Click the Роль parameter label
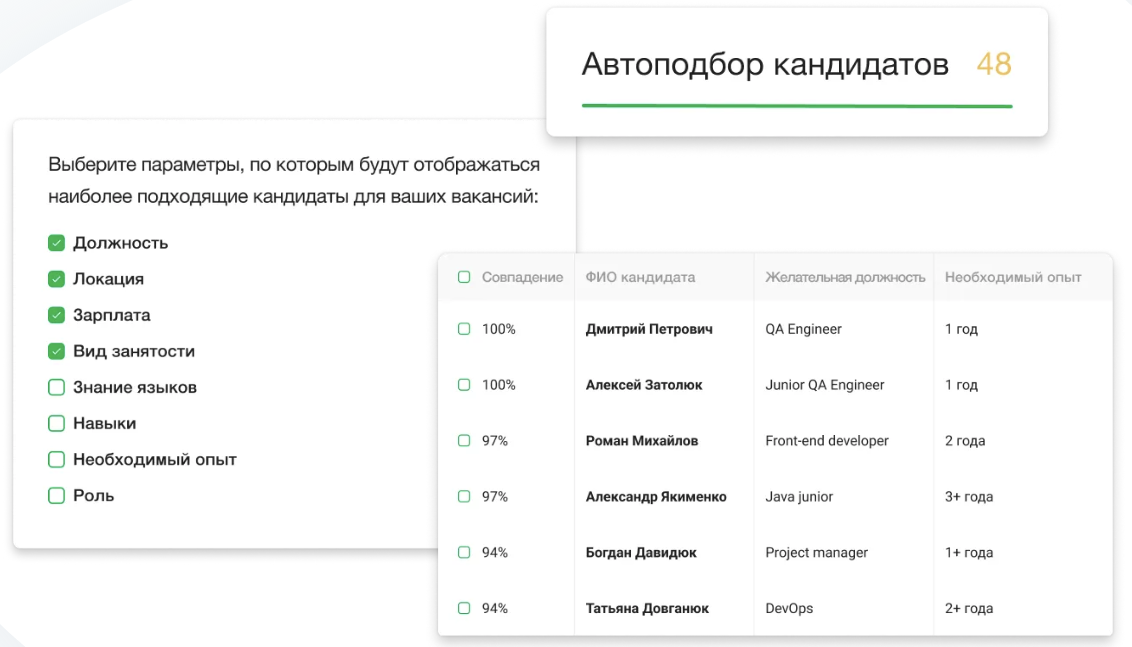The width and height of the screenshot is (1132, 647). click(94, 495)
